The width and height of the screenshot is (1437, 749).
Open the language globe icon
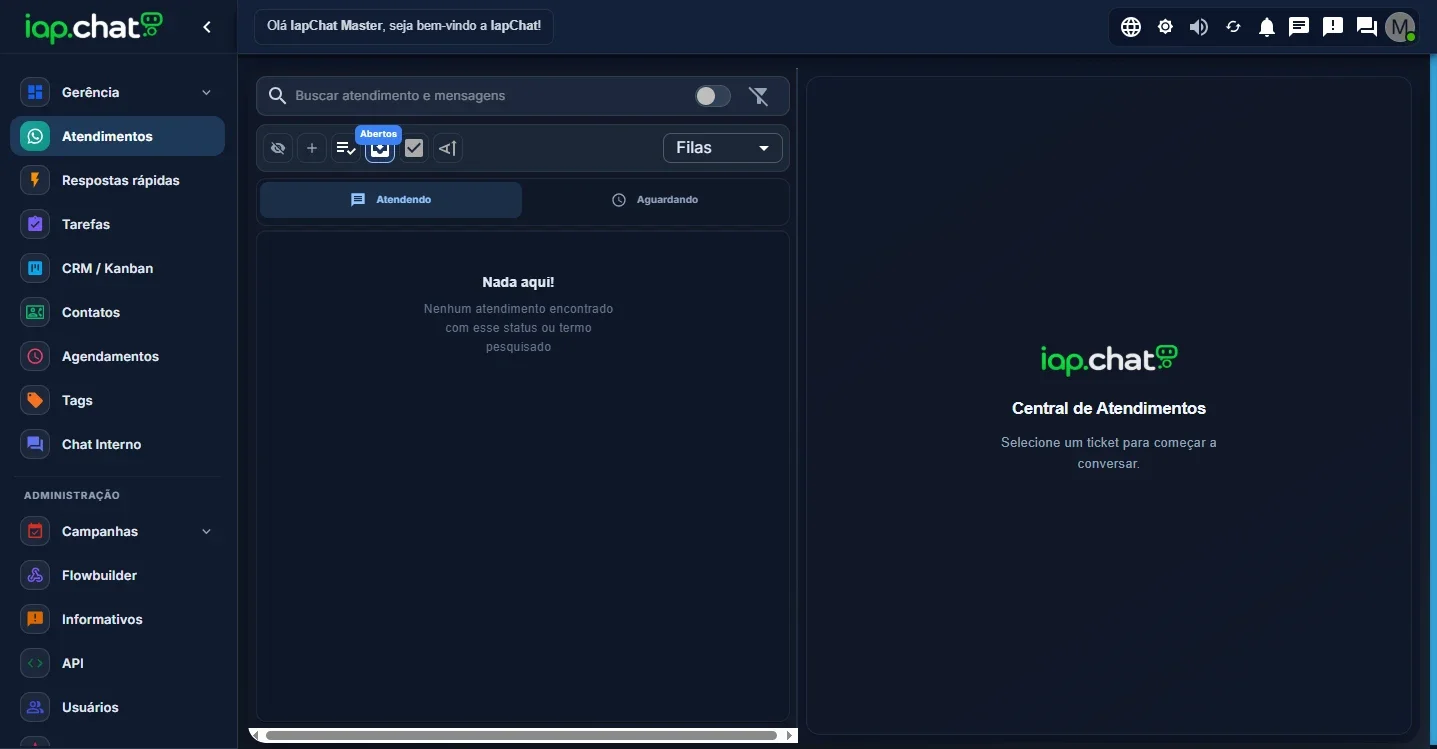pos(1131,27)
